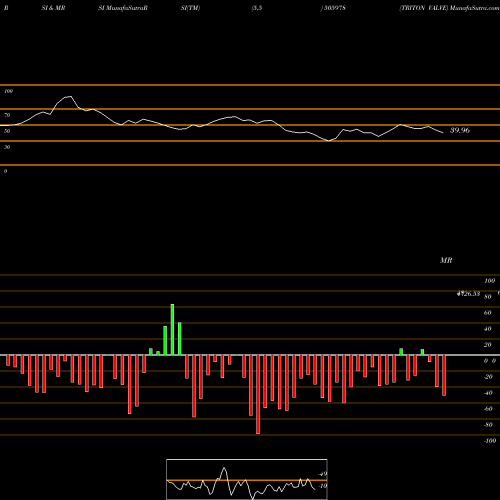The height and width of the screenshot is (500, 500).
Task: Click the stock code 503978 in the header
Action: (x=334, y=8)
